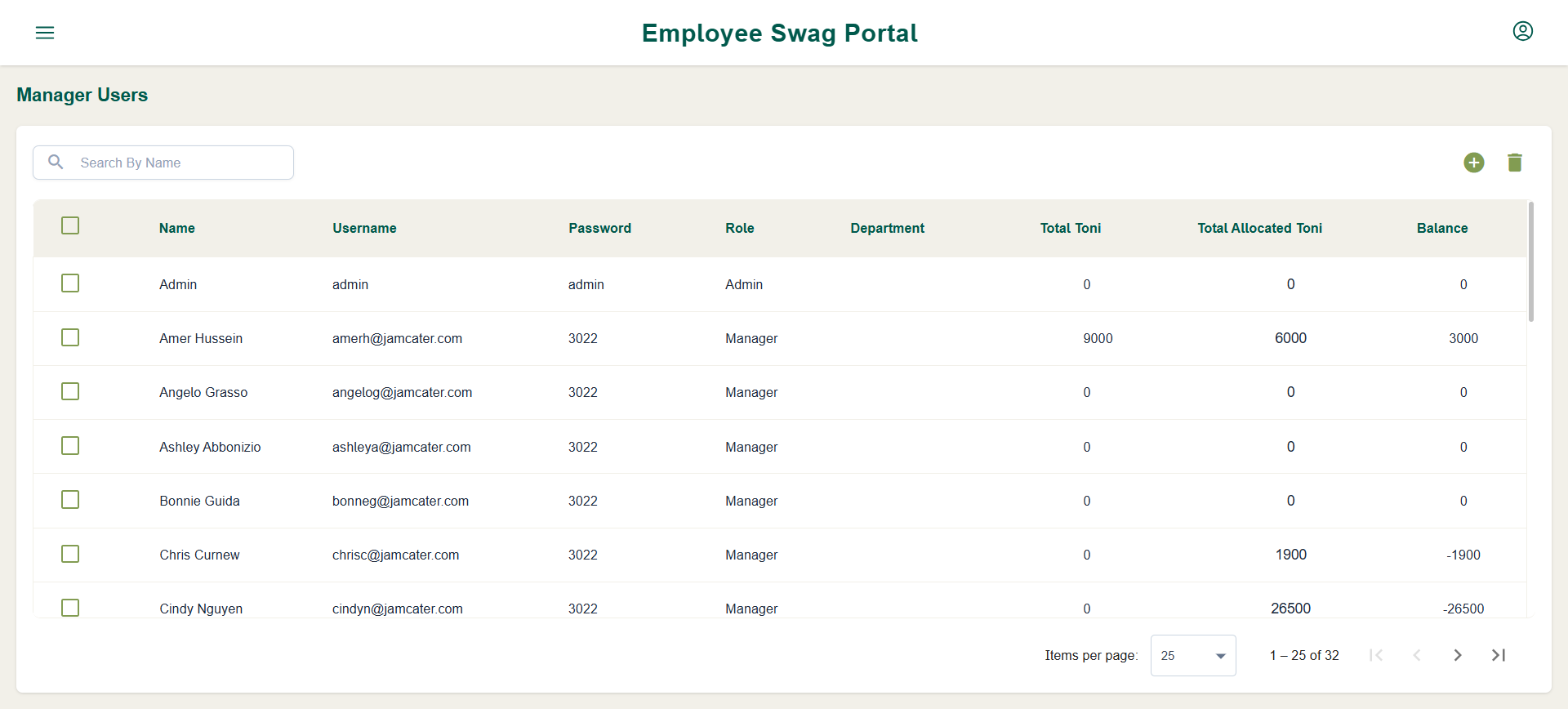
Task: Sort by the Balance column header
Action: coord(1442,228)
